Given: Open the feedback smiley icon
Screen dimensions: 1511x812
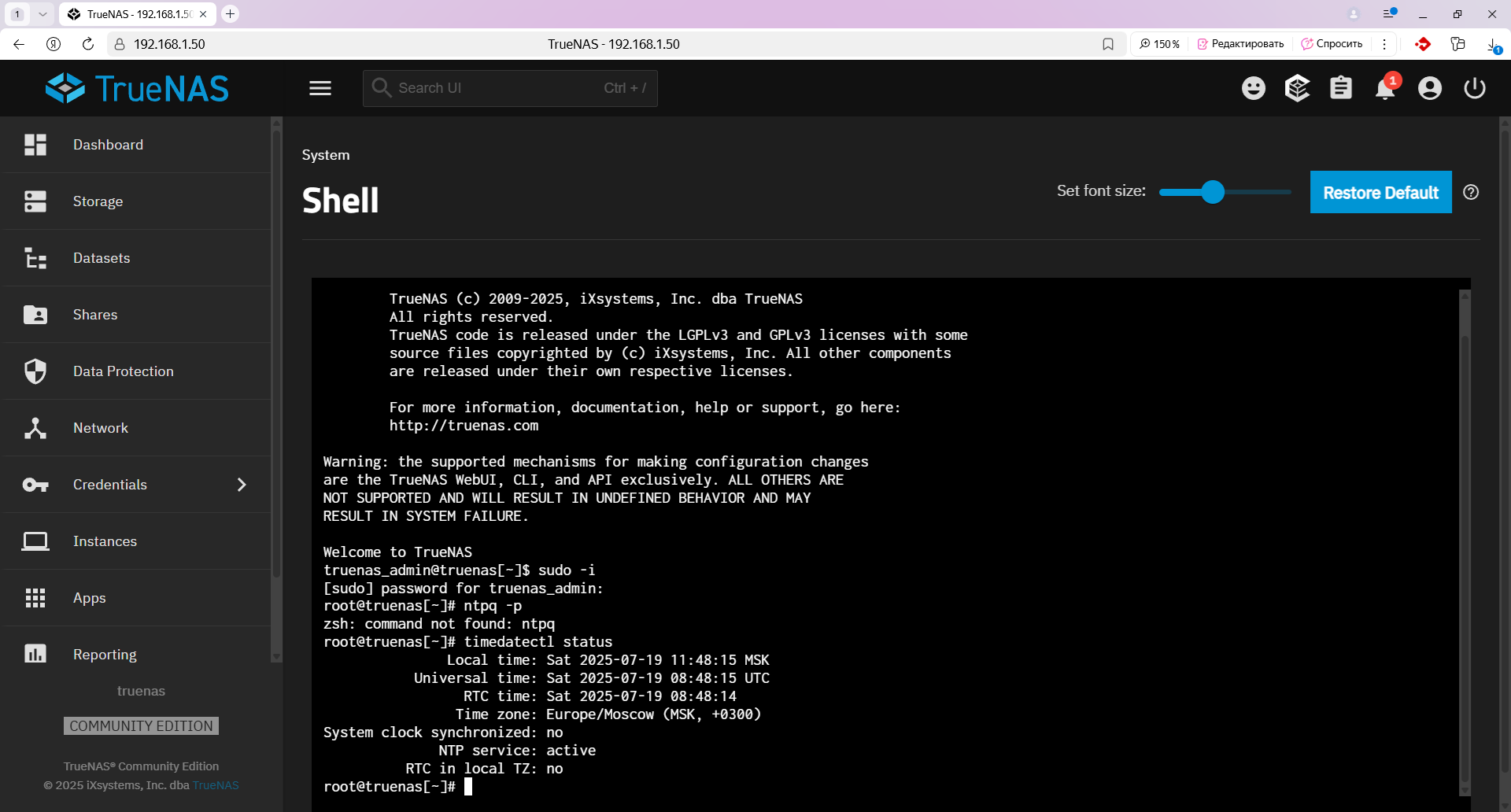Looking at the screenshot, I should click(x=1254, y=88).
